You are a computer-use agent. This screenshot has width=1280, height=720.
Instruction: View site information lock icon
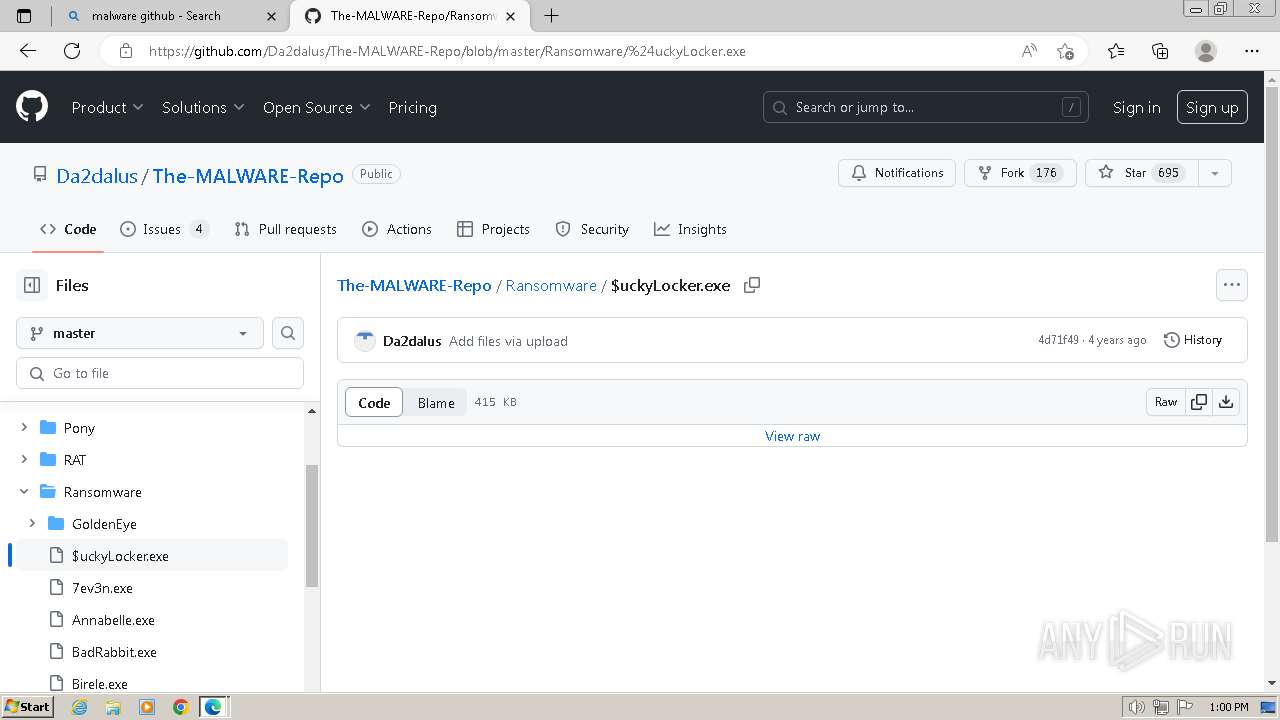coord(125,51)
